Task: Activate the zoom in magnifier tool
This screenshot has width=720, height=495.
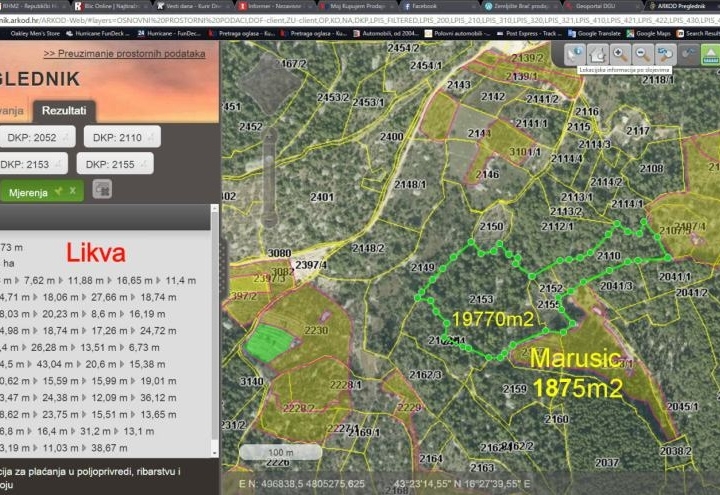Action: (620, 55)
